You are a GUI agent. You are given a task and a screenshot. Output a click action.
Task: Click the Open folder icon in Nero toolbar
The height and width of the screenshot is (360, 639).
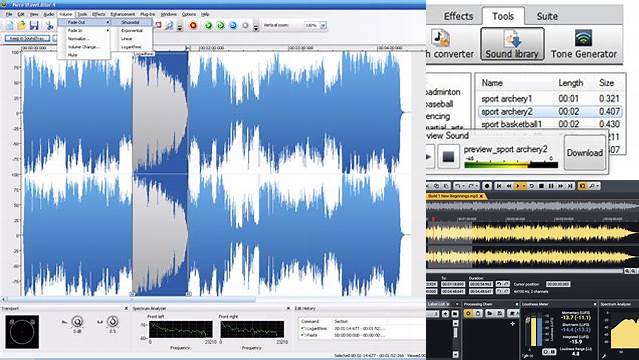pyautogui.click(x=21, y=25)
